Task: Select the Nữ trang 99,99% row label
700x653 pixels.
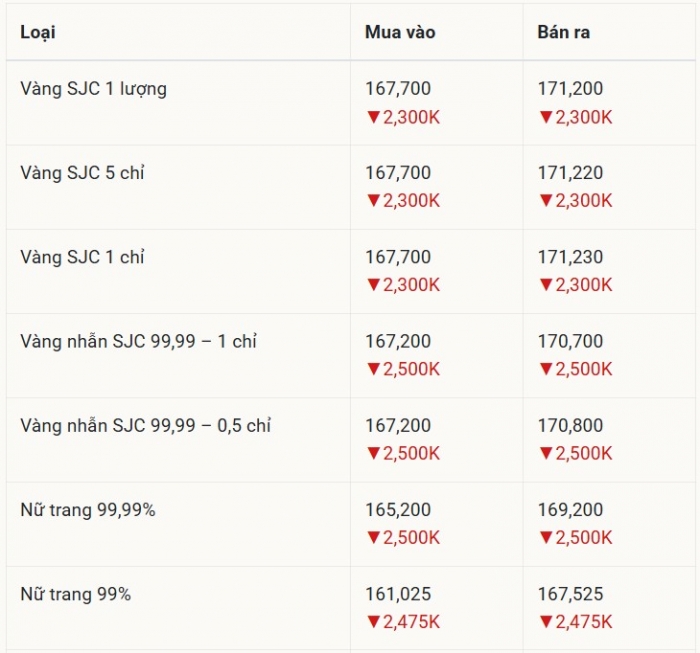Action: pyautogui.click(x=87, y=510)
